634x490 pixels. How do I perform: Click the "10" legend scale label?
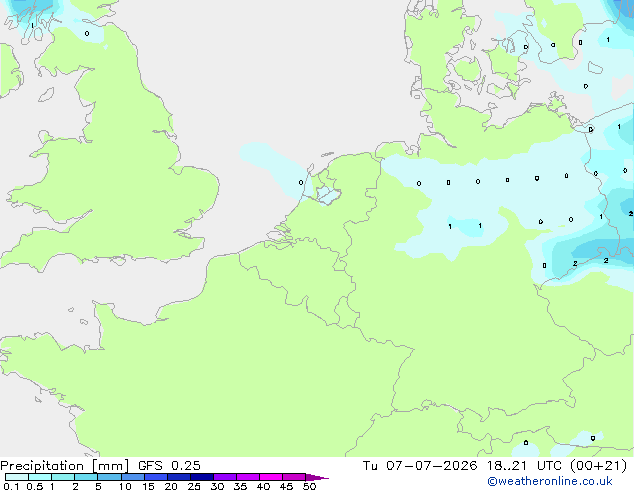tap(125, 486)
